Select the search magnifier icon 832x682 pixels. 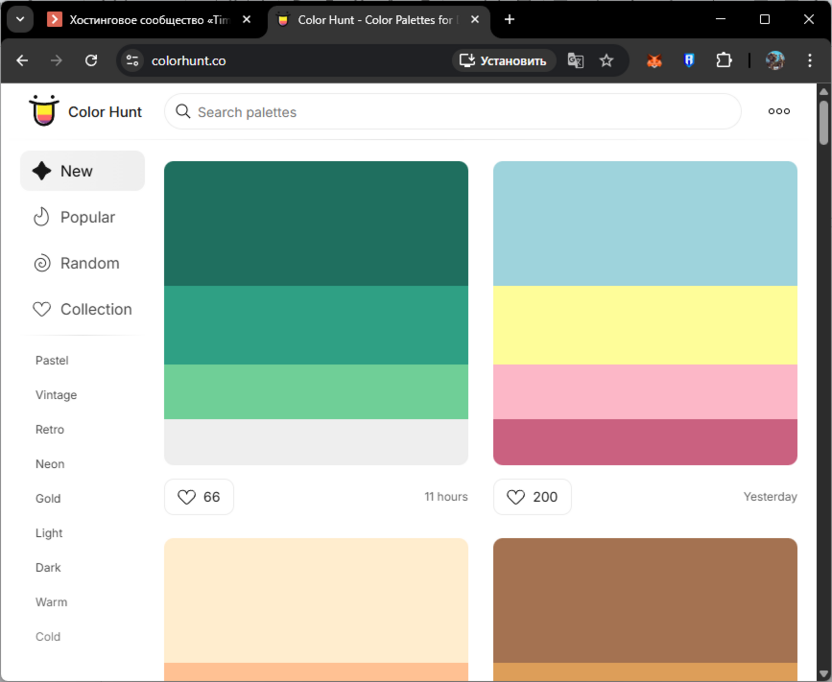coord(183,112)
